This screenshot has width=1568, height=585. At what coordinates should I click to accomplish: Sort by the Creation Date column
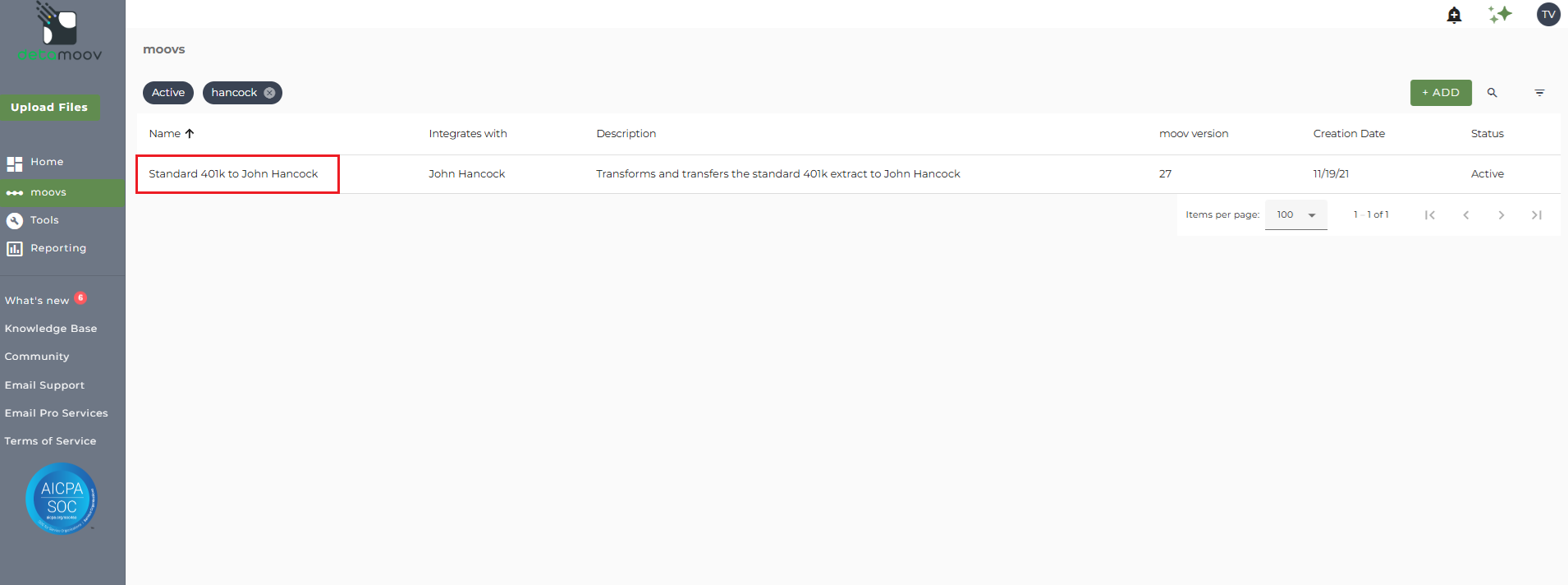click(1349, 134)
